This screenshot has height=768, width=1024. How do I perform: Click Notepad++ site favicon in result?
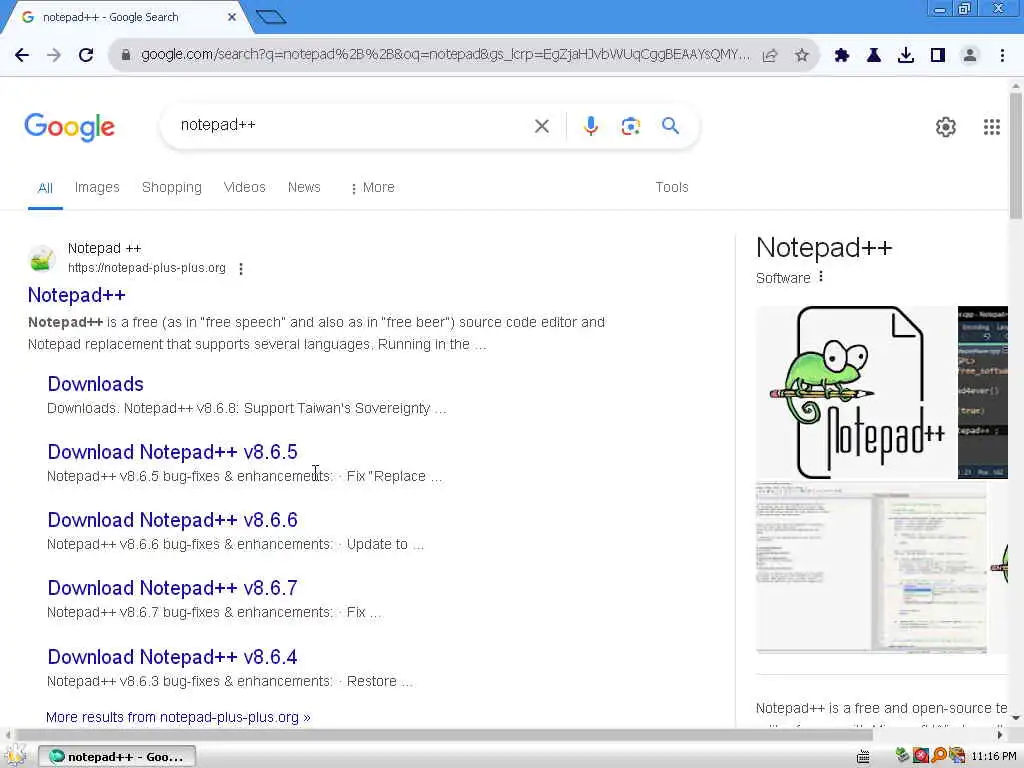coord(42,258)
